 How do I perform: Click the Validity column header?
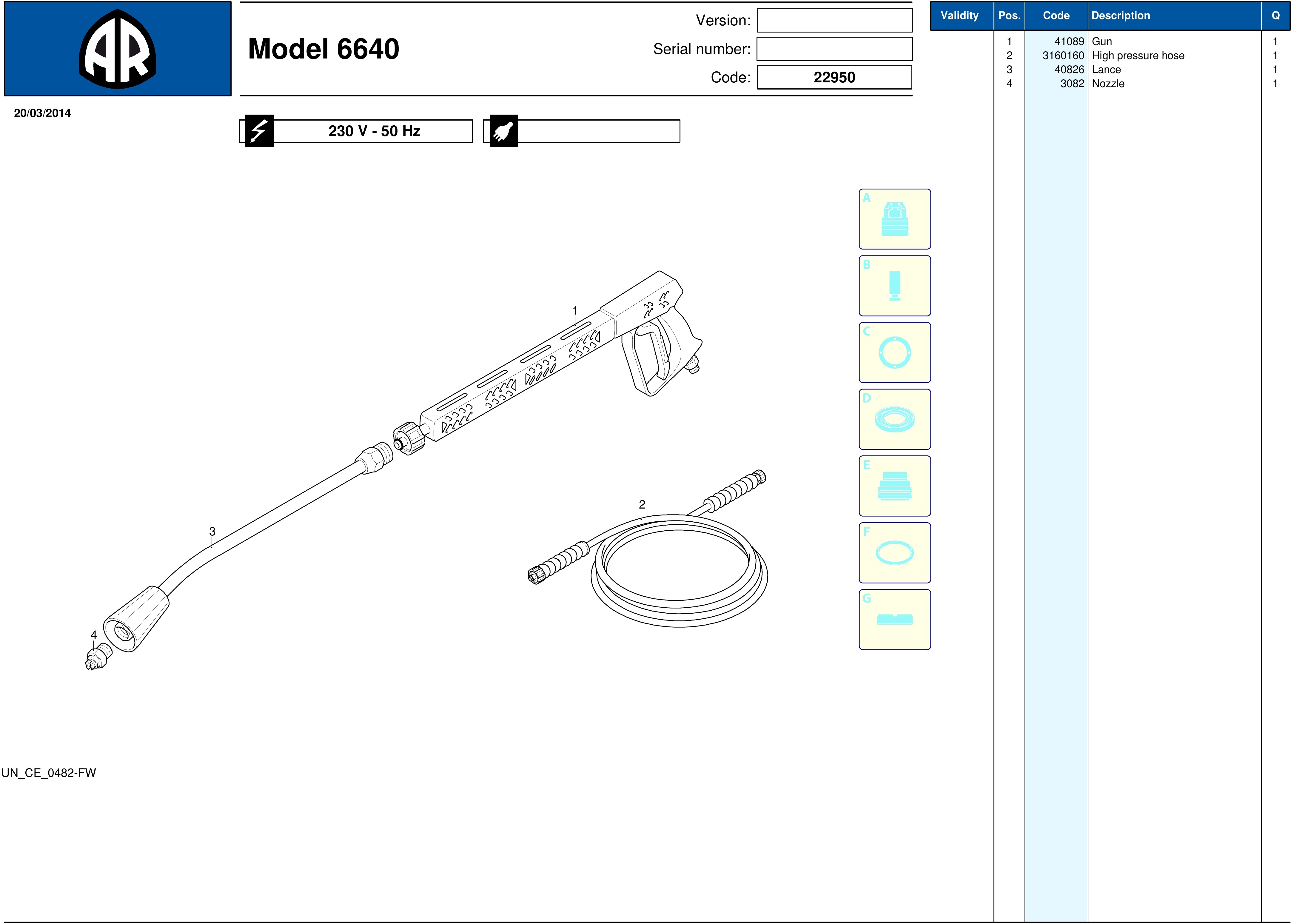(959, 16)
